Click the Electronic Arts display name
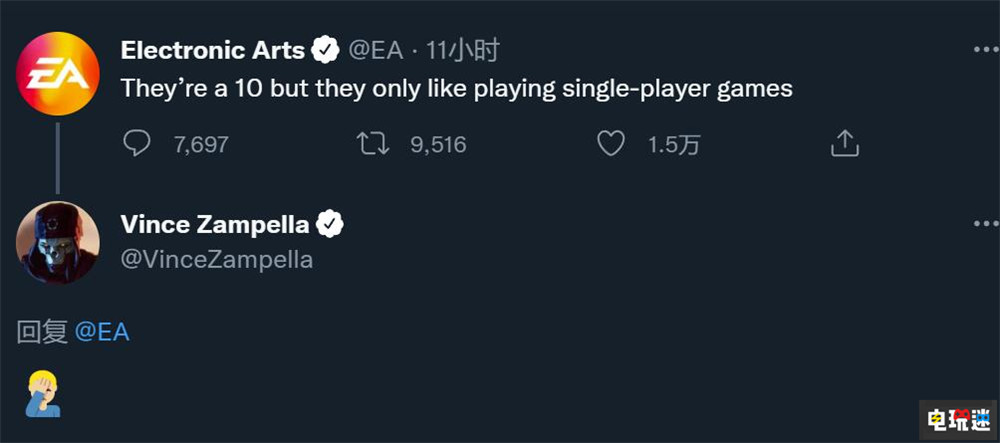 pyautogui.click(x=212, y=49)
